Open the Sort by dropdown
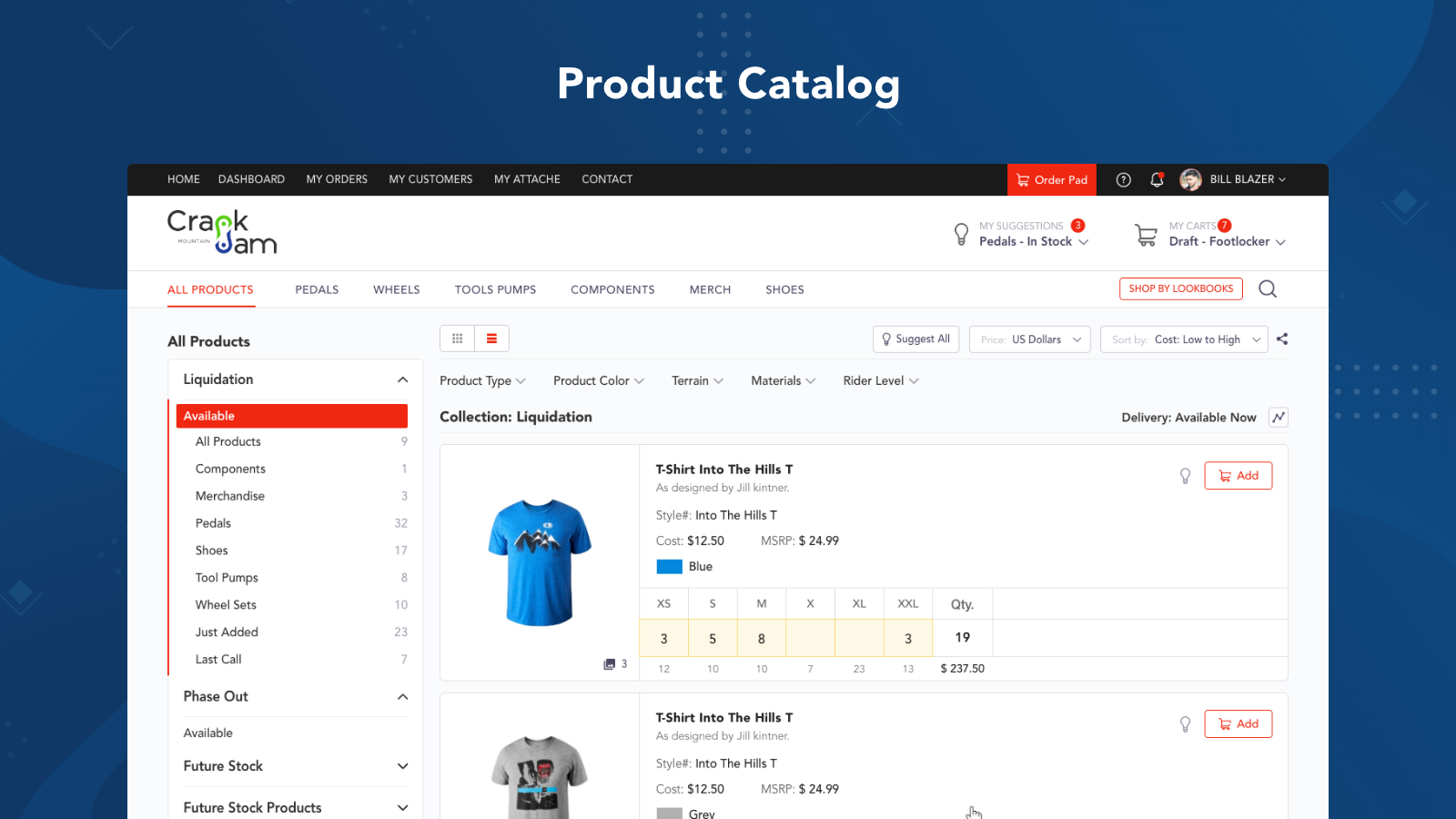The image size is (1456, 819). [1184, 339]
